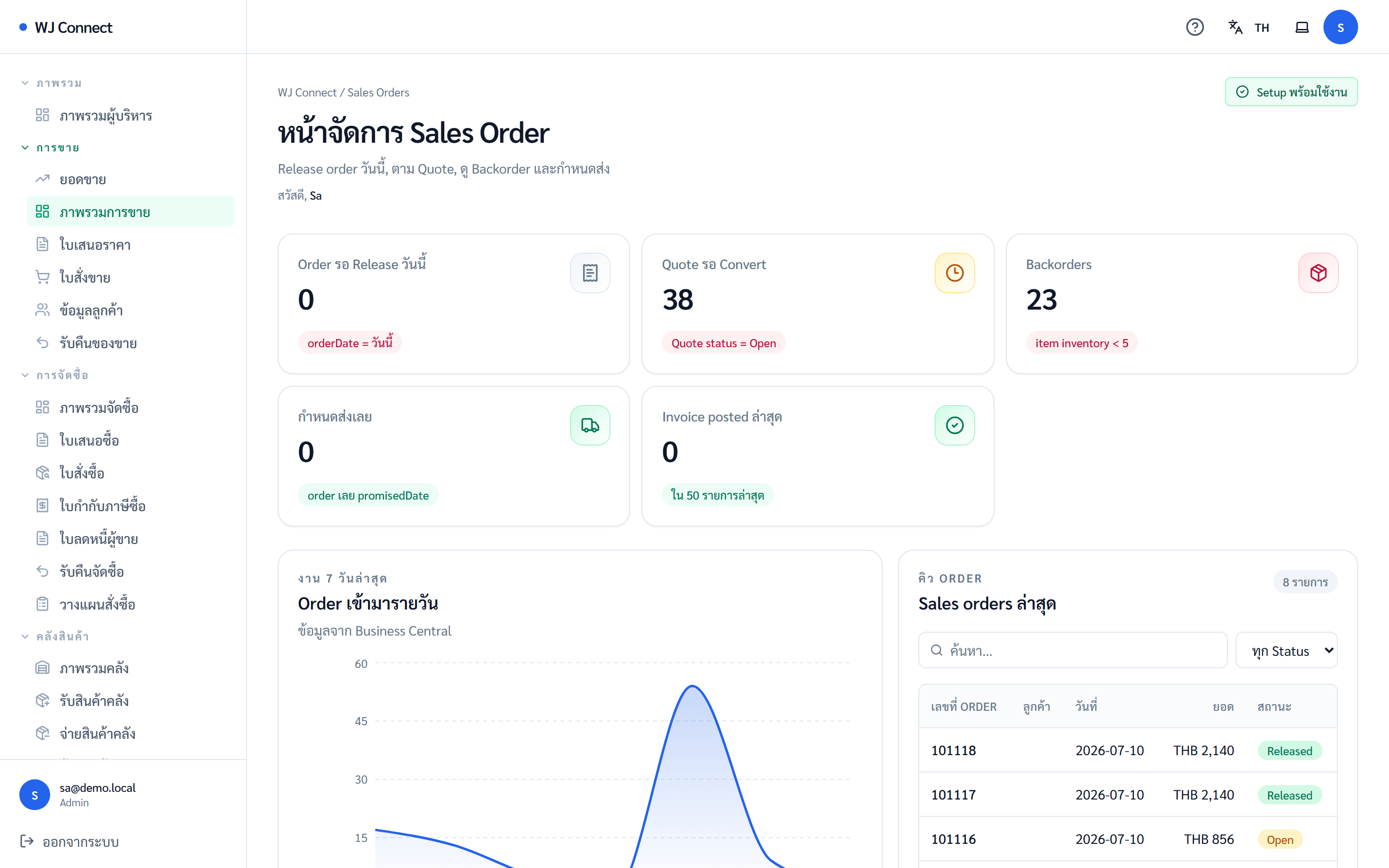Click the people icon beside ข้อมูลลูกค้า
The width and height of the screenshot is (1389, 868).
[x=42, y=310]
